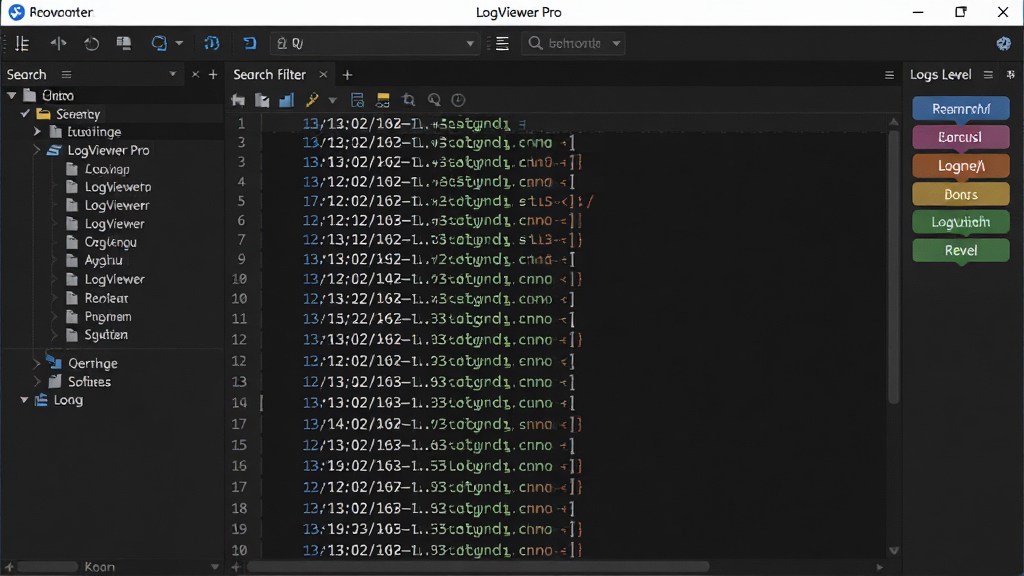The width and height of the screenshot is (1024, 576).
Task: Click the plus icon at editor bottom left
Action: pyautogui.click(x=236, y=567)
